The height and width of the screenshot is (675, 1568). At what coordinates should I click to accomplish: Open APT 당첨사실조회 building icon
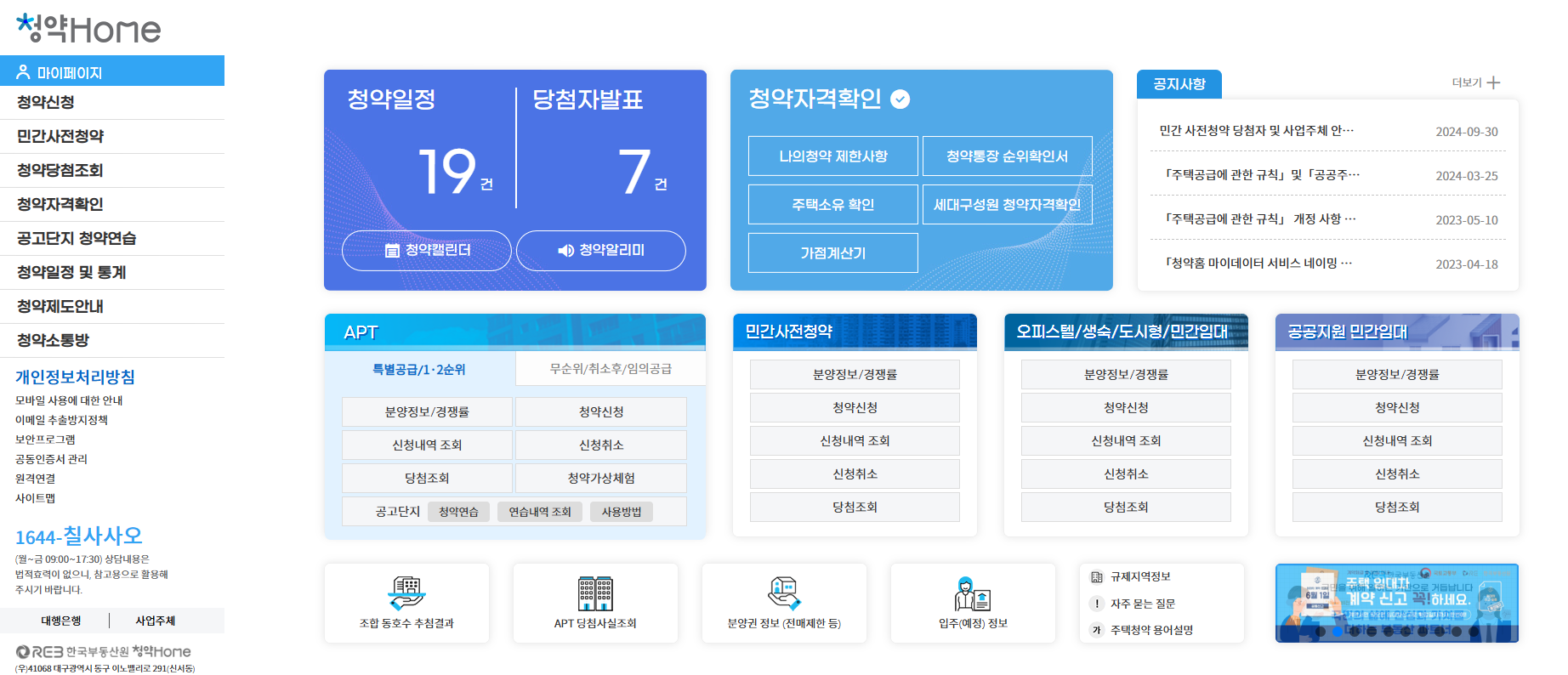tap(595, 593)
